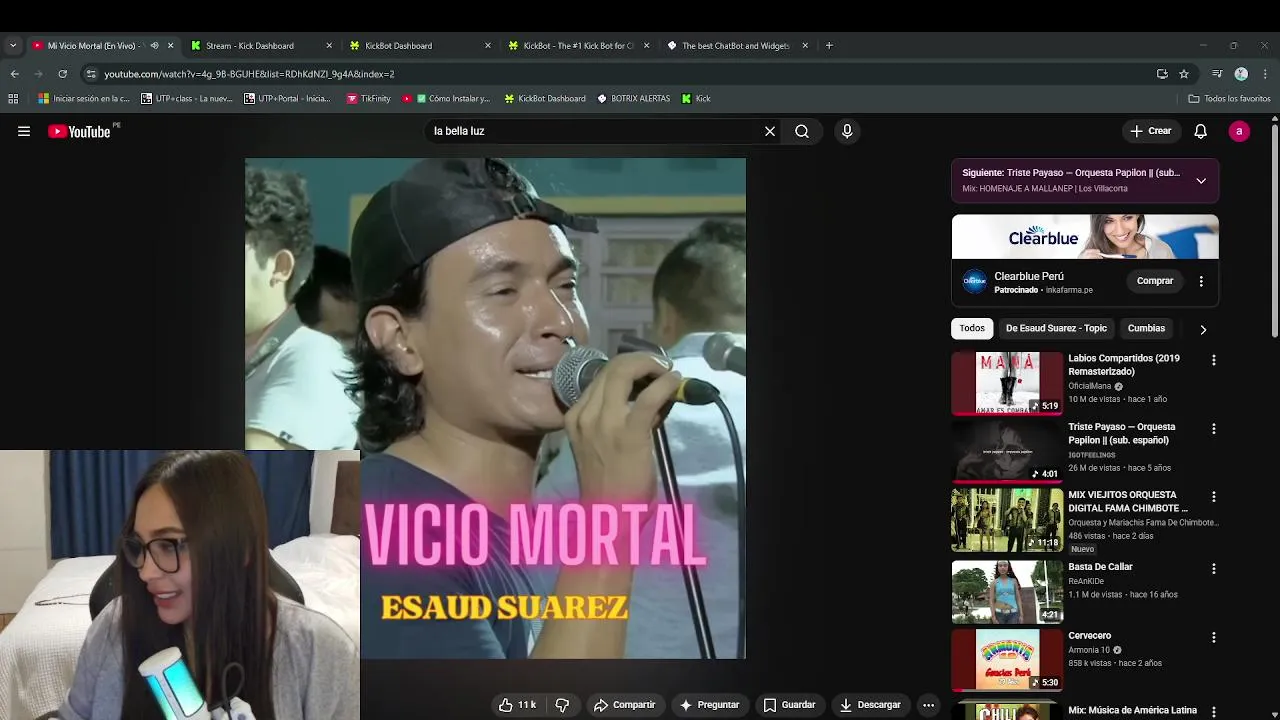This screenshot has width=1280, height=720.
Task: Open options for Labios Compartidos video
Action: tap(1214, 360)
